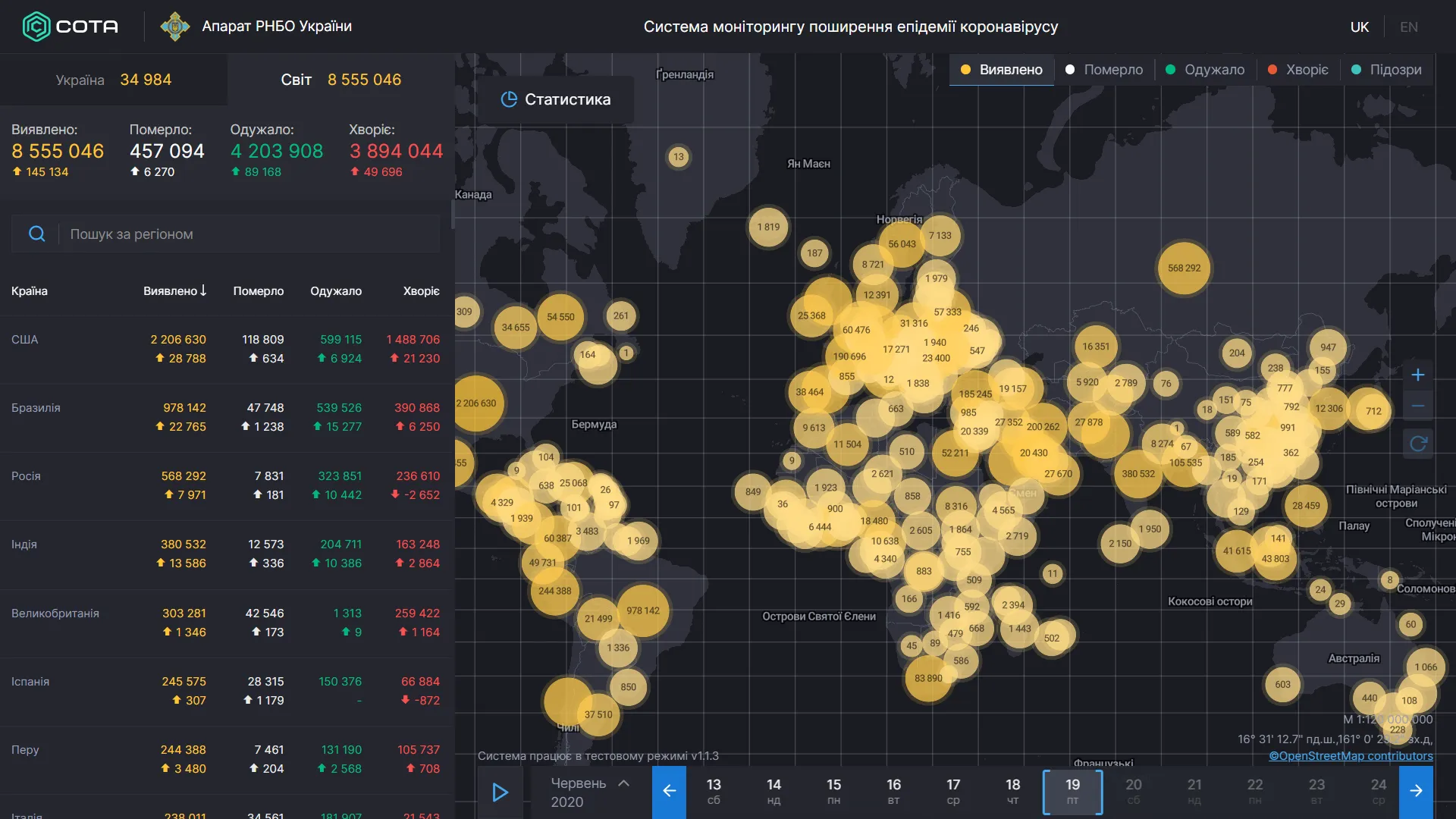Click the 13 Greenland map bubble
1456x819 pixels.
pos(679,157)
